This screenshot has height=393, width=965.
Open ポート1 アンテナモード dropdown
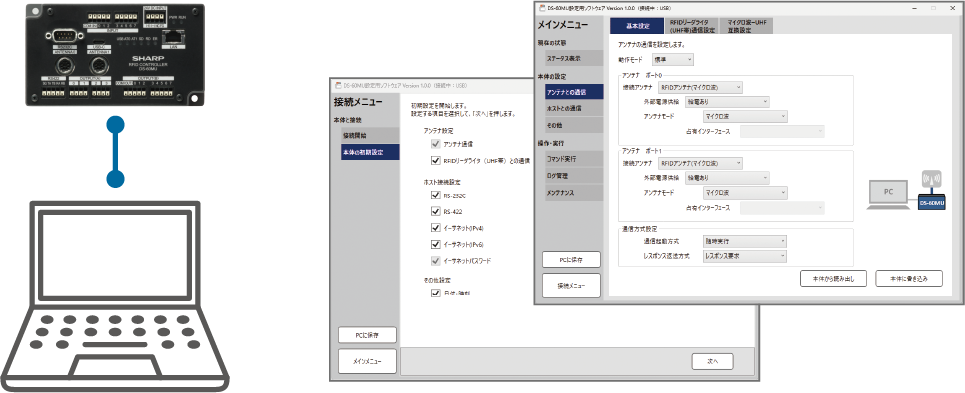(745, 193)
